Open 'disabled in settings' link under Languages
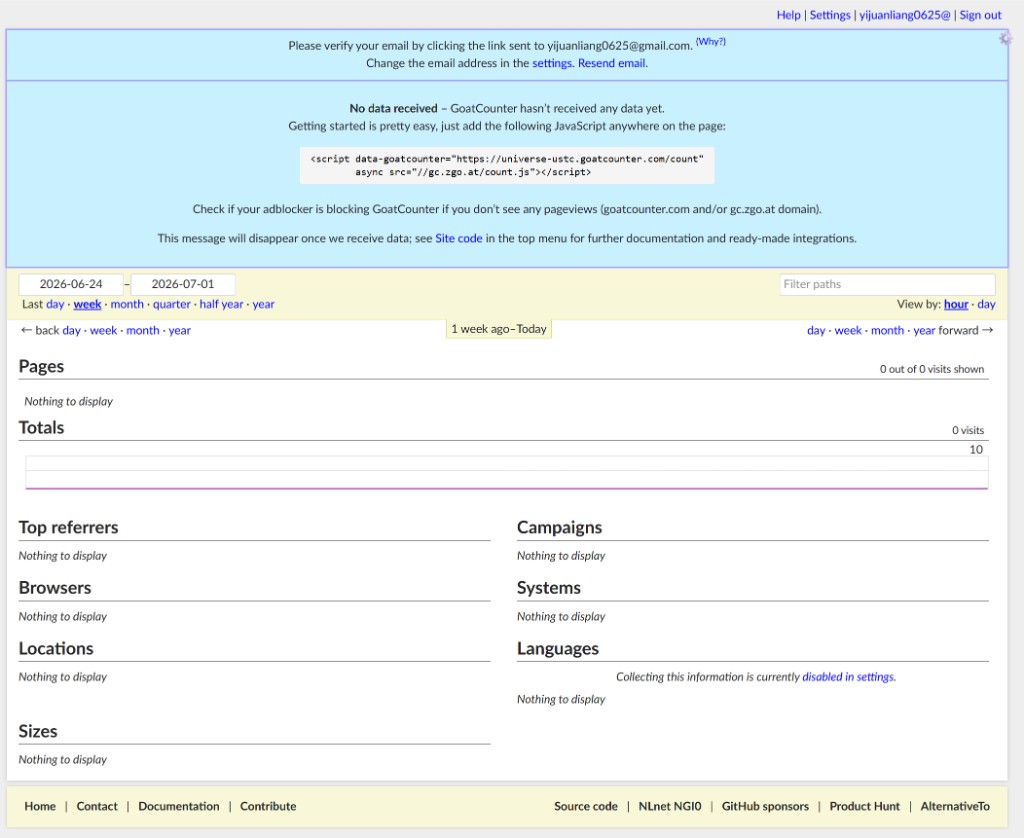Viewport: 1024px width, 838px height. click(x=849, y=677)
